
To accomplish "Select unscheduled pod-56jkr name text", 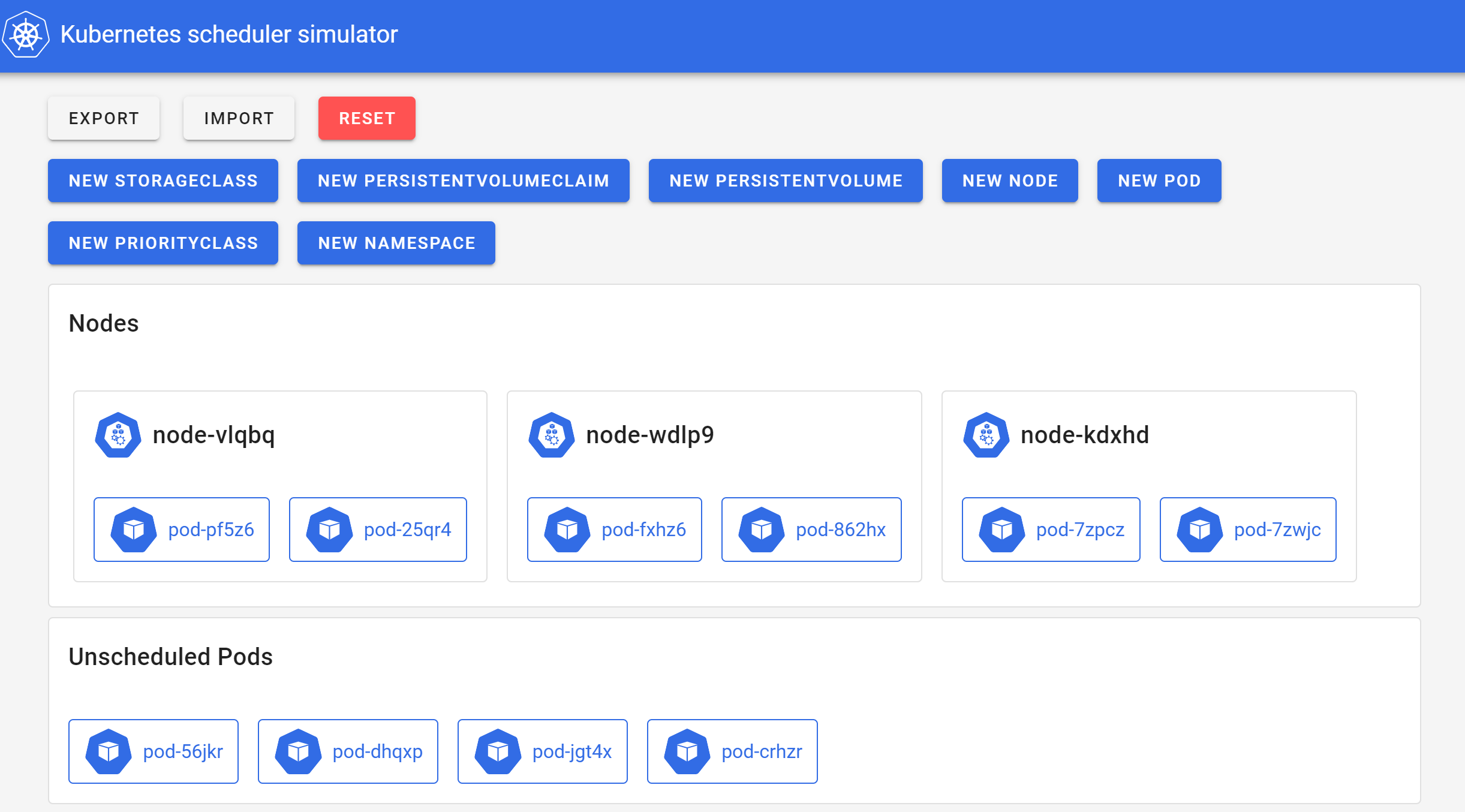I will coord(183,752).
